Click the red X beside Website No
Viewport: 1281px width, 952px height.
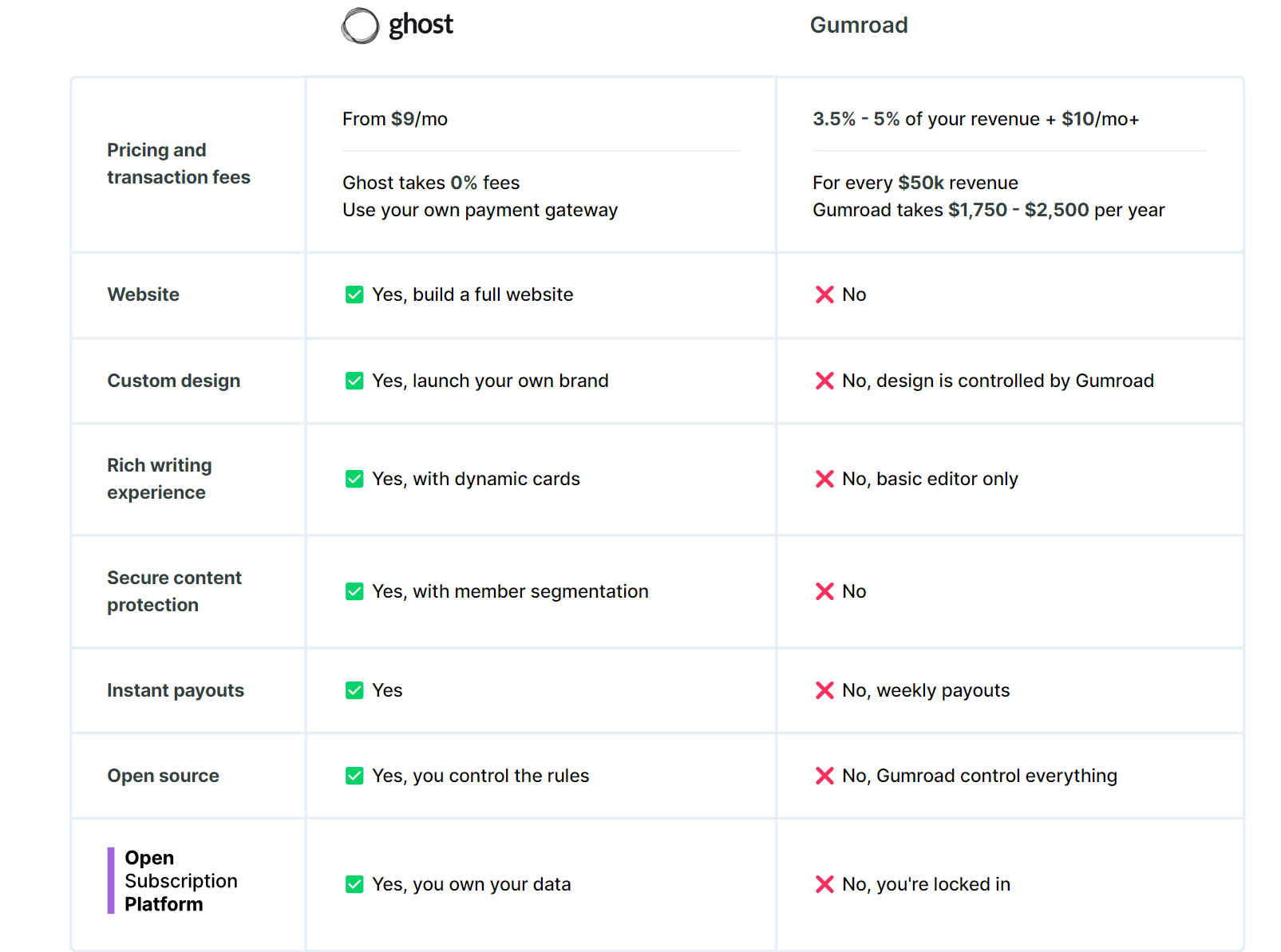[824, 294]
